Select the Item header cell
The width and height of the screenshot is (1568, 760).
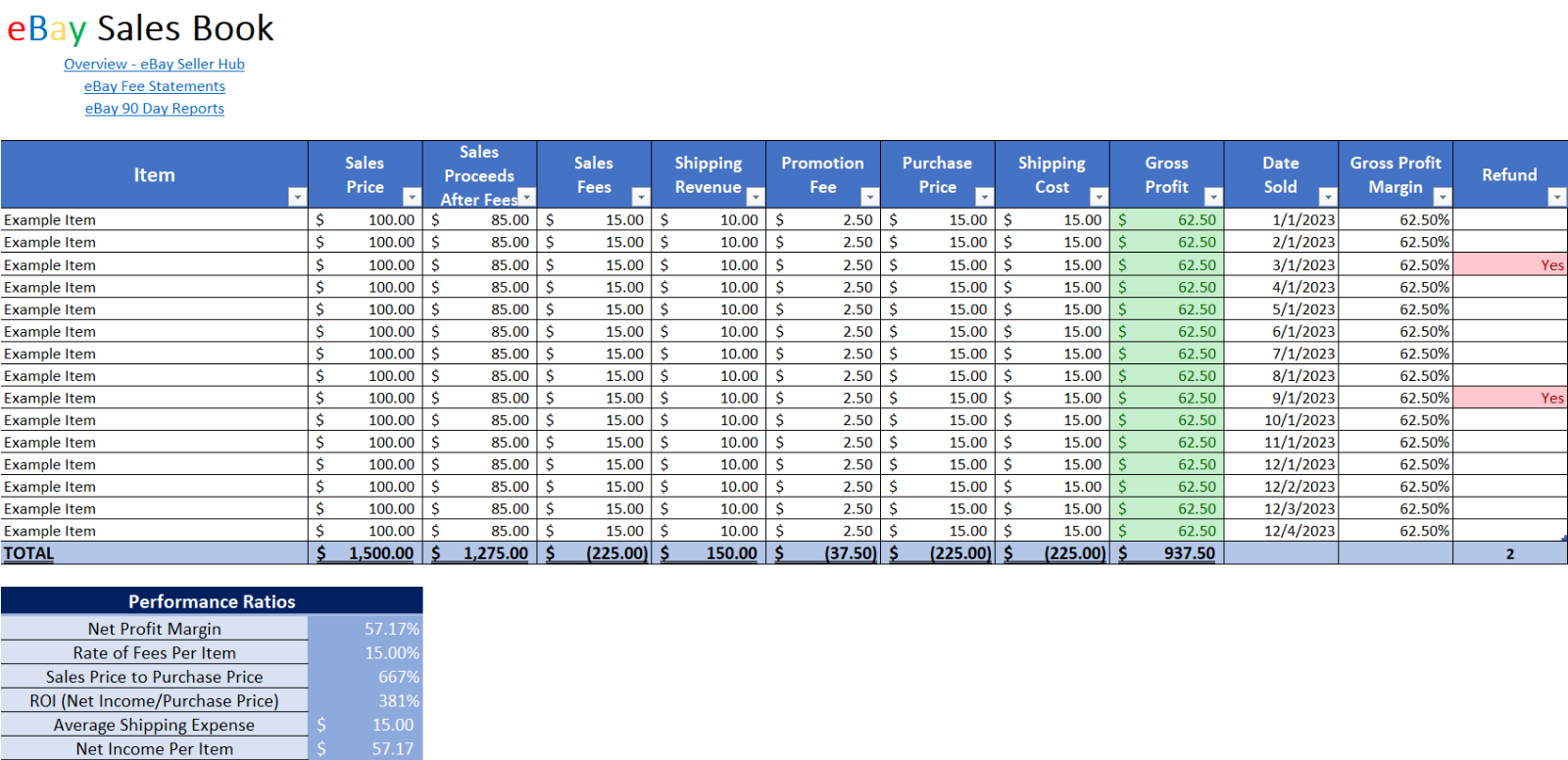click(154, 174)
